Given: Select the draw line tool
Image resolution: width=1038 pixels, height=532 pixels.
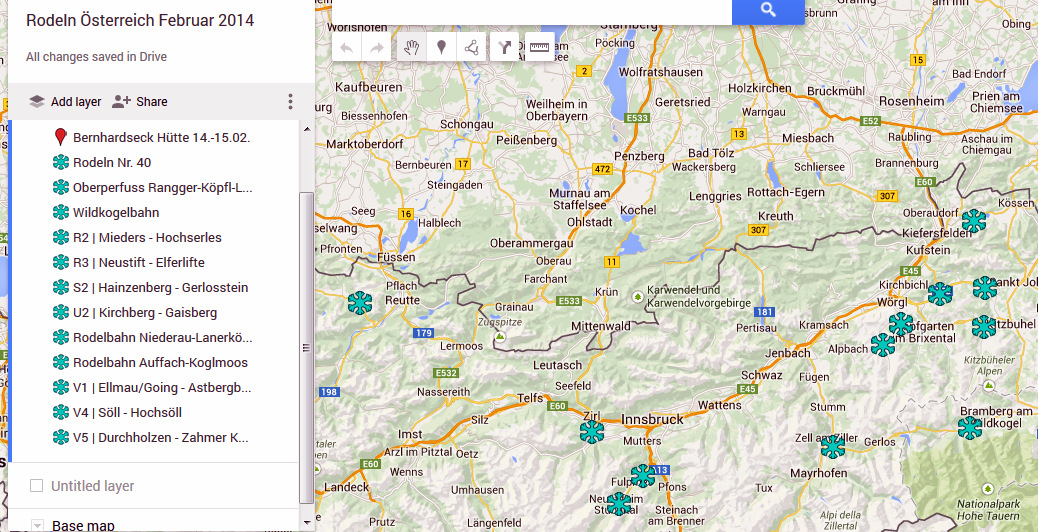Looking at the screenshot, I should click(471, 47).
